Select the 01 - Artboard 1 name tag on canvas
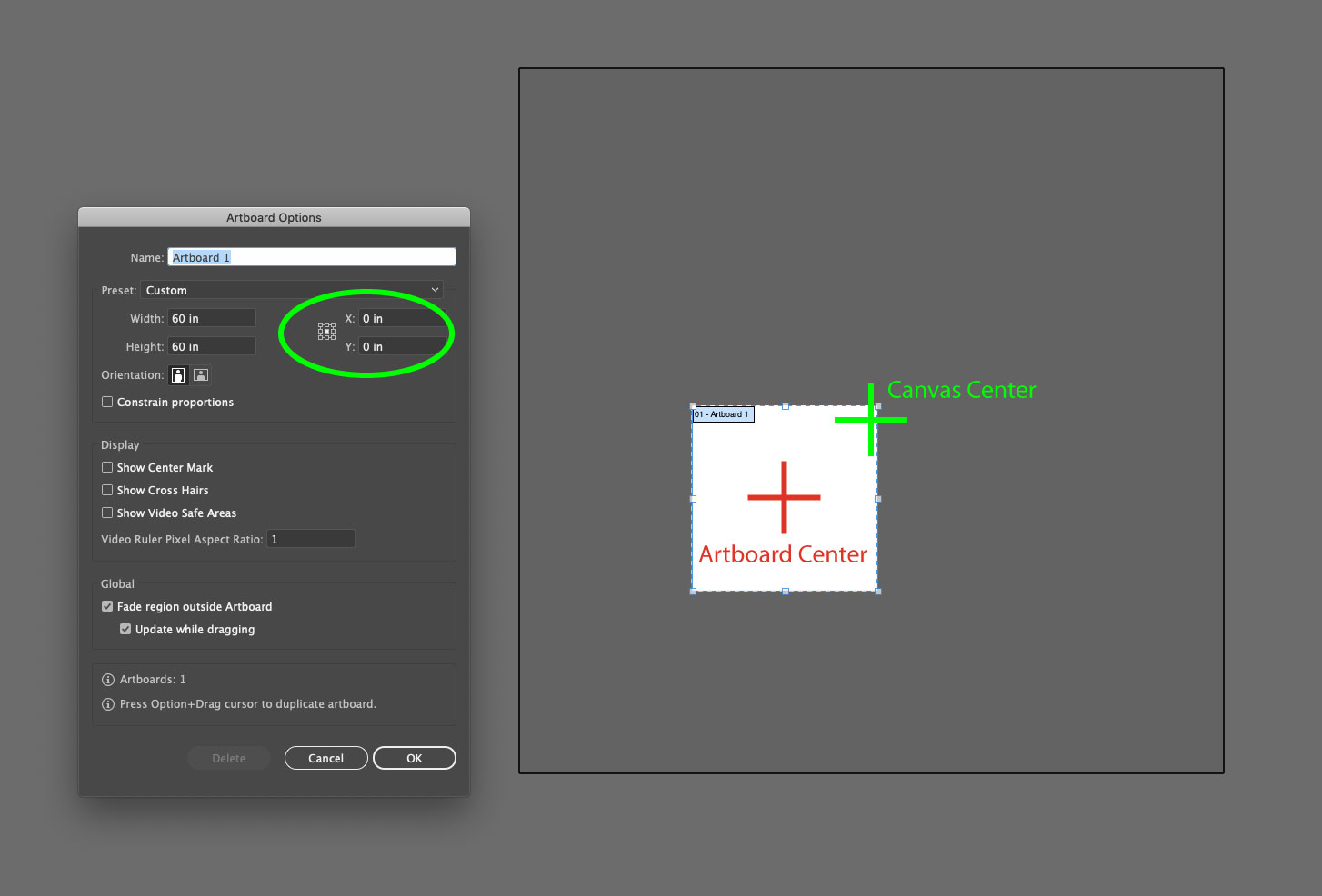1322x896 pixels. [723, 413]
